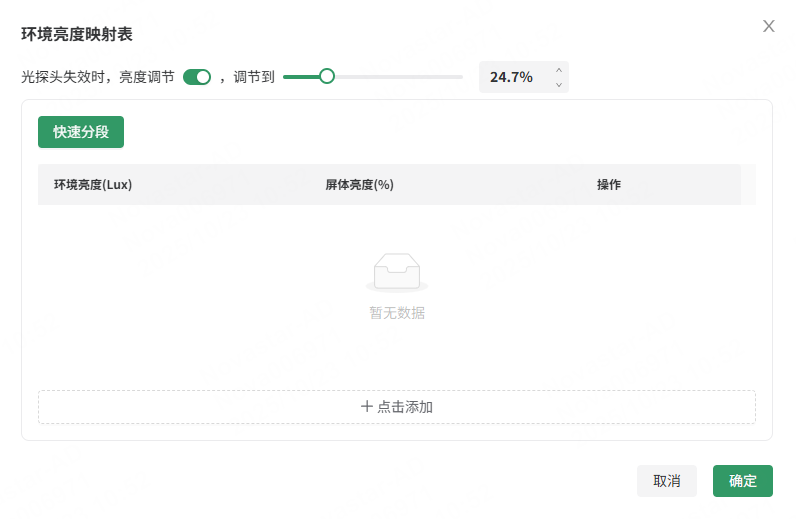Click the plus icon in the add row
The width and height of the screenshot is (796, 519).
click(367, 407)
